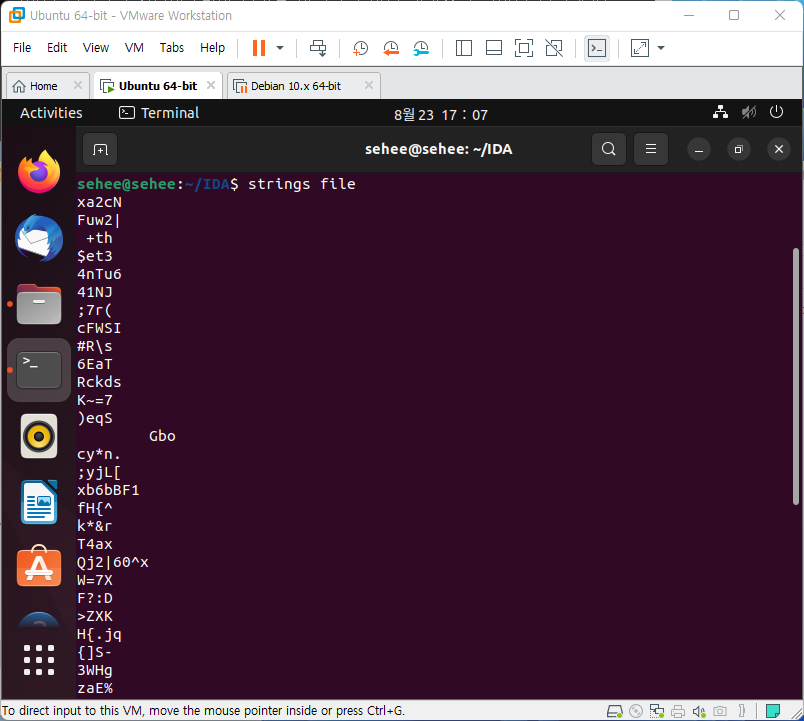Click the terminal vertical scrollbar
This screenshot has width=804, height=721.
[795, 376]
